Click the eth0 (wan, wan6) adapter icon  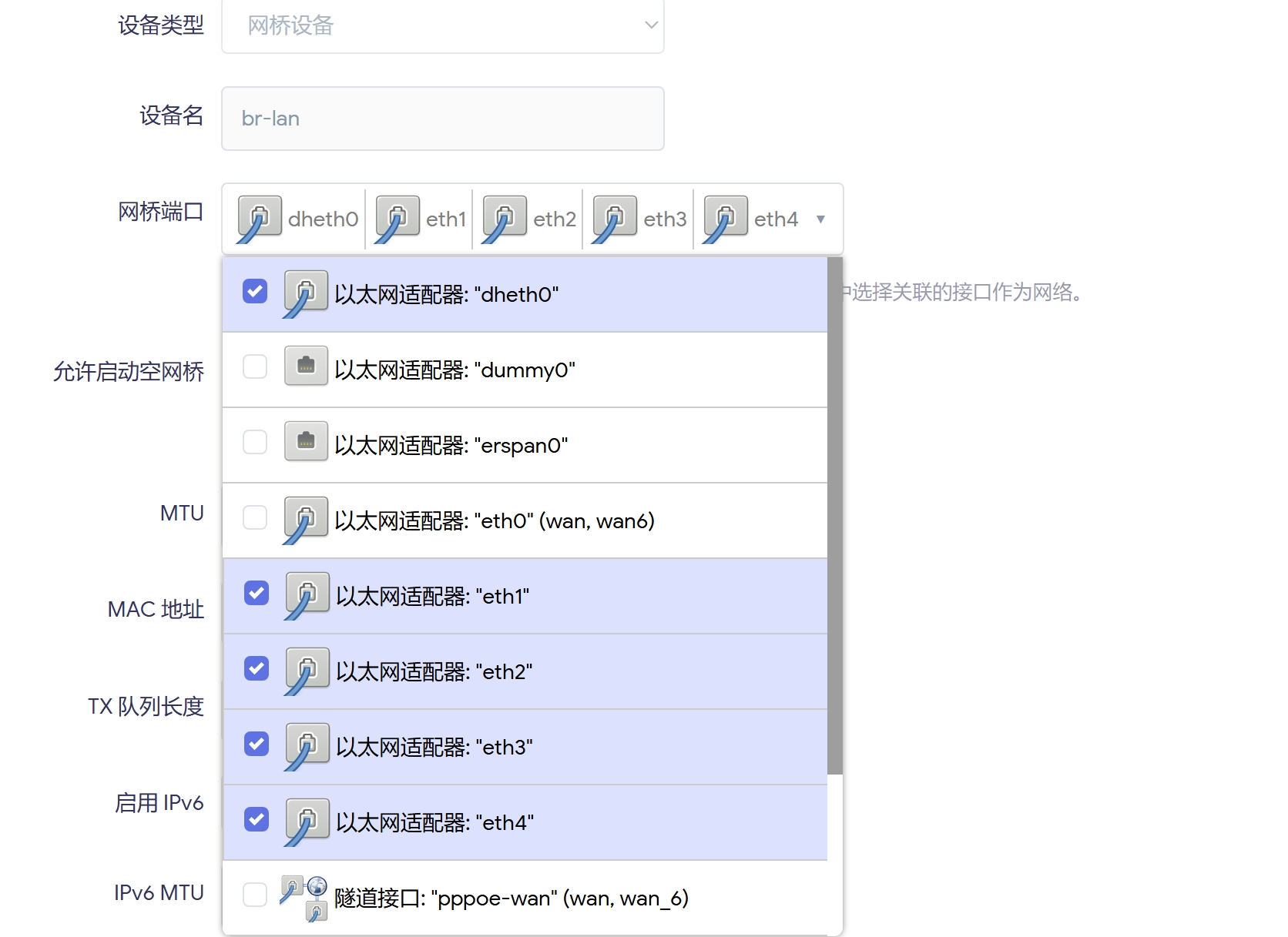pos(306,519)
